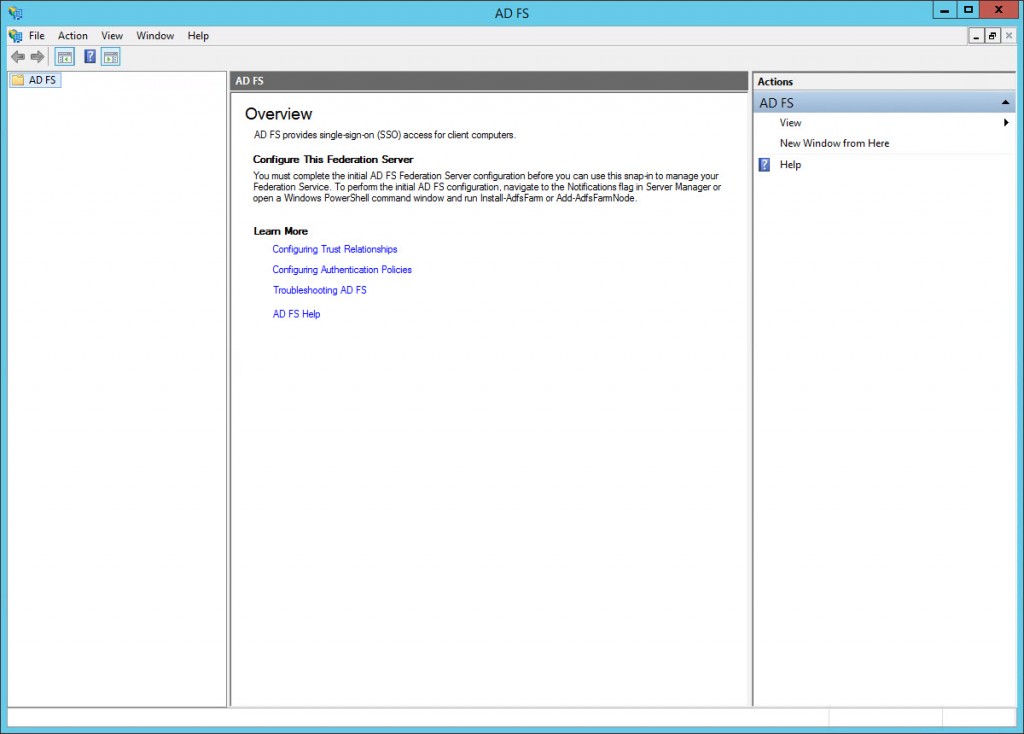Click the back navigation arrow
The width and height of the screenshot is (1024, 734).
coord(17,56)
